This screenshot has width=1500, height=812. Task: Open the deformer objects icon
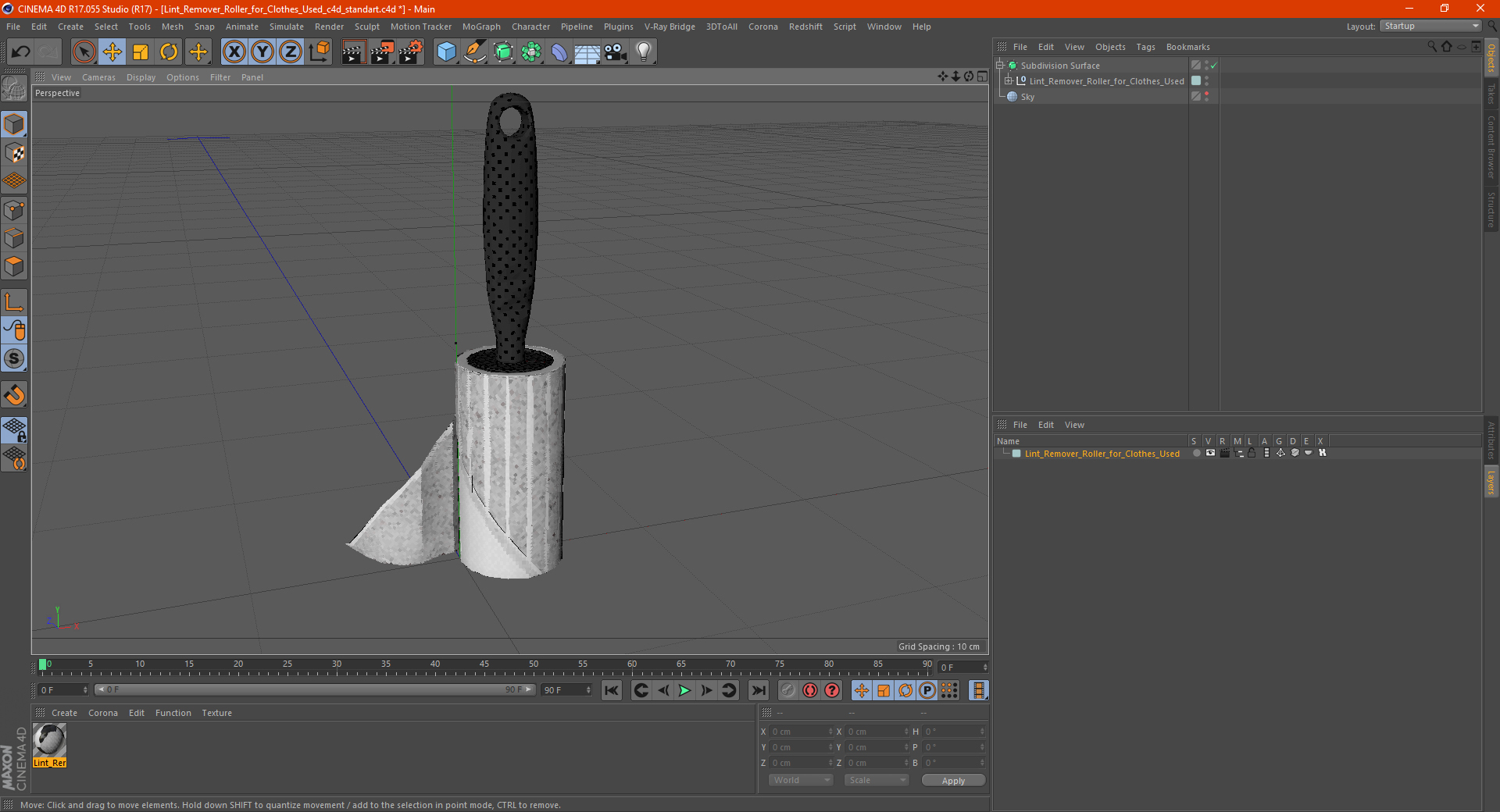pos(559,52)
